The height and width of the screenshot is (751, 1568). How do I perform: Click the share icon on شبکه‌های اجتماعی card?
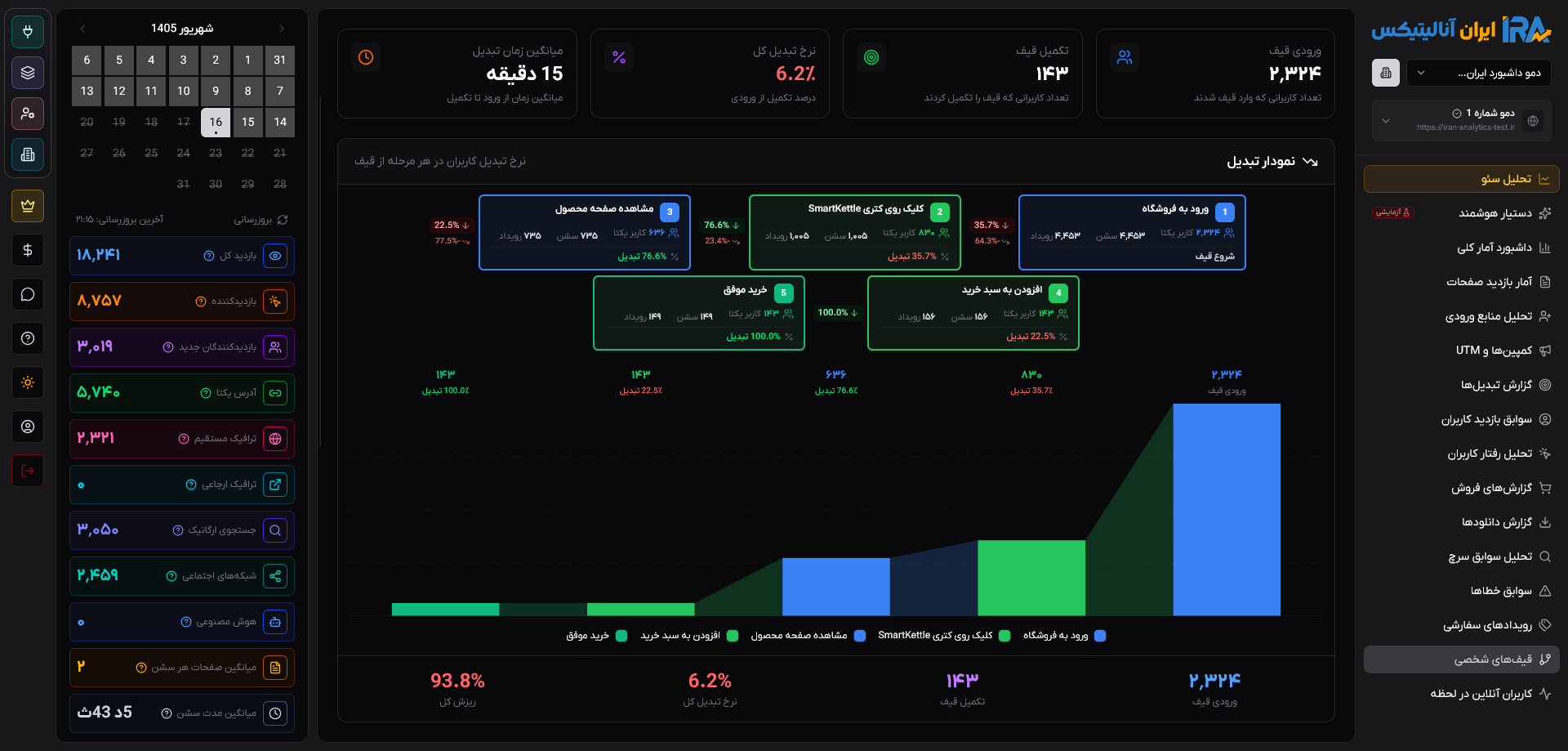coord(276,576)
